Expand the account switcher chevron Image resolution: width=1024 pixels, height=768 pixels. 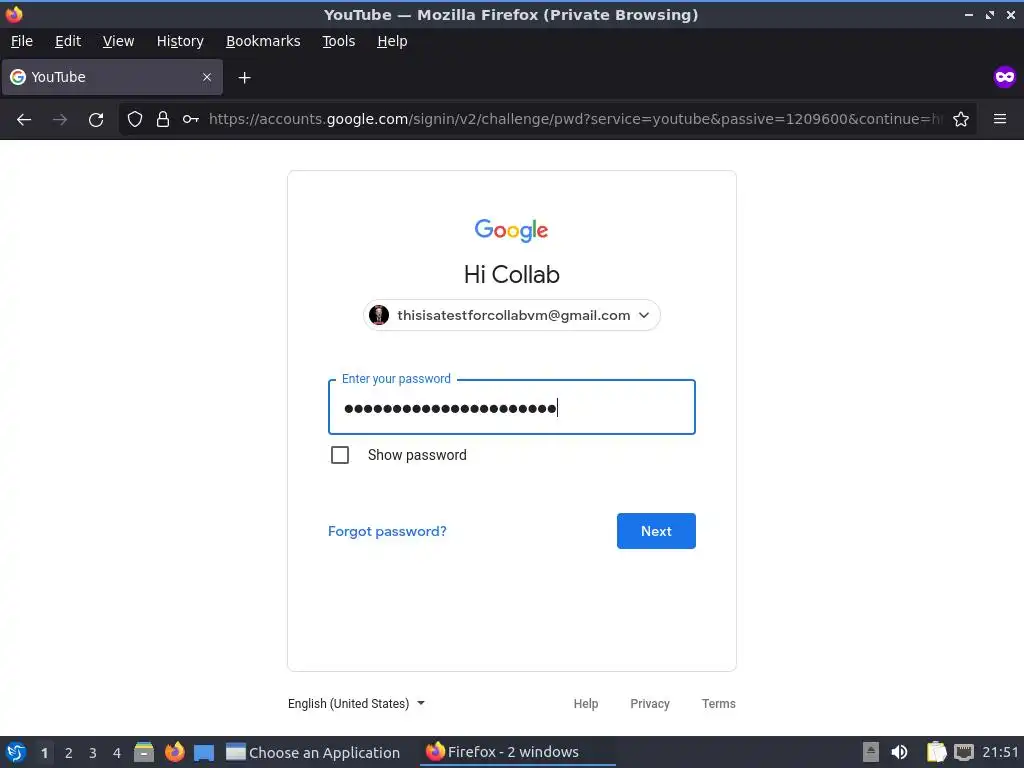[644, 315]
